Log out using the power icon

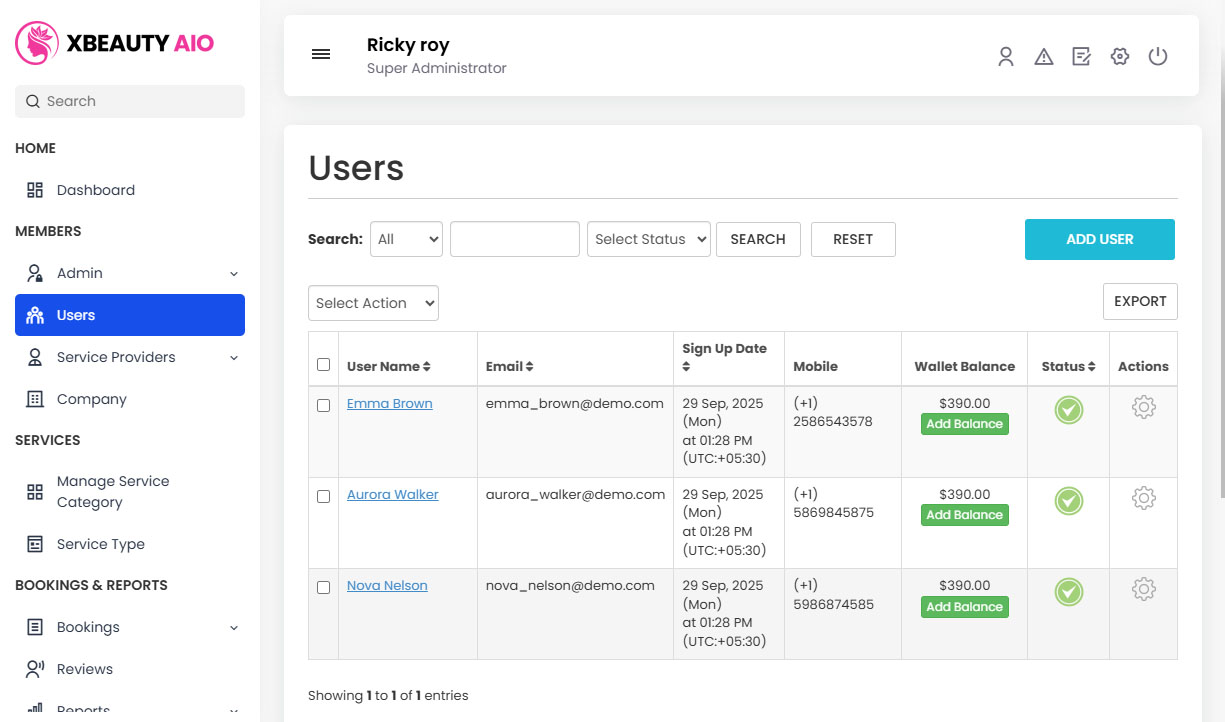1158,57
